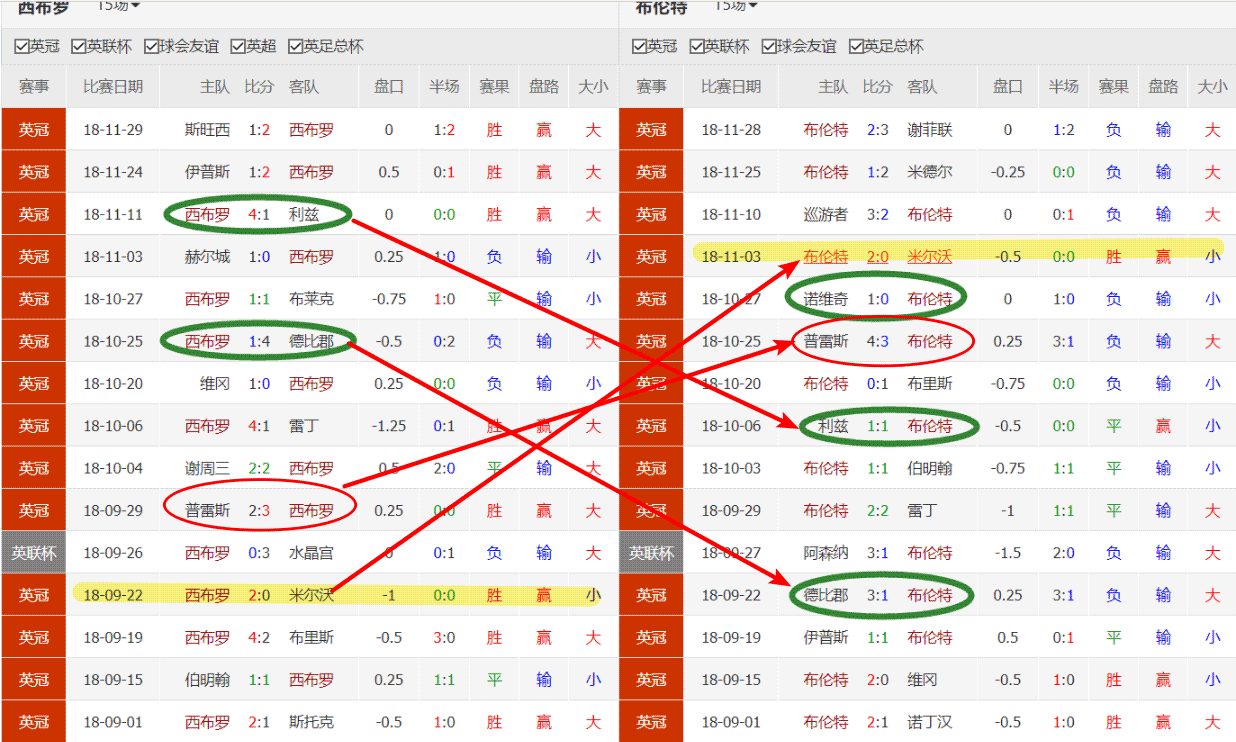Open the 15场 dropdown next to 布伦特
The image size is (1236, 742).
[x=736, y=6]
